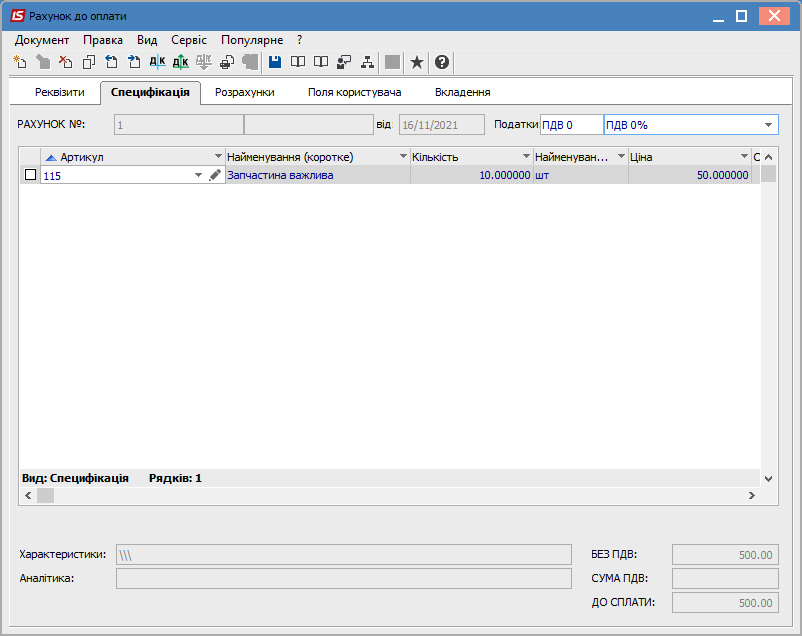Click the copy document icon
The image size is (802, 636).
pyautogui.click(x=89, y=62)
